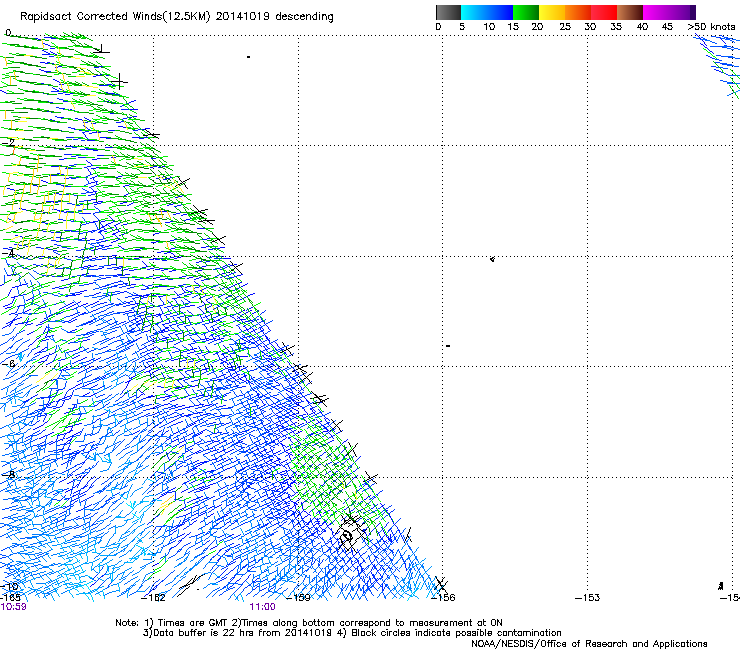Click the small island mark at the -4 latitude line
Image resolution: width=740 pixels, height=650 pixels.
[492, 259]
